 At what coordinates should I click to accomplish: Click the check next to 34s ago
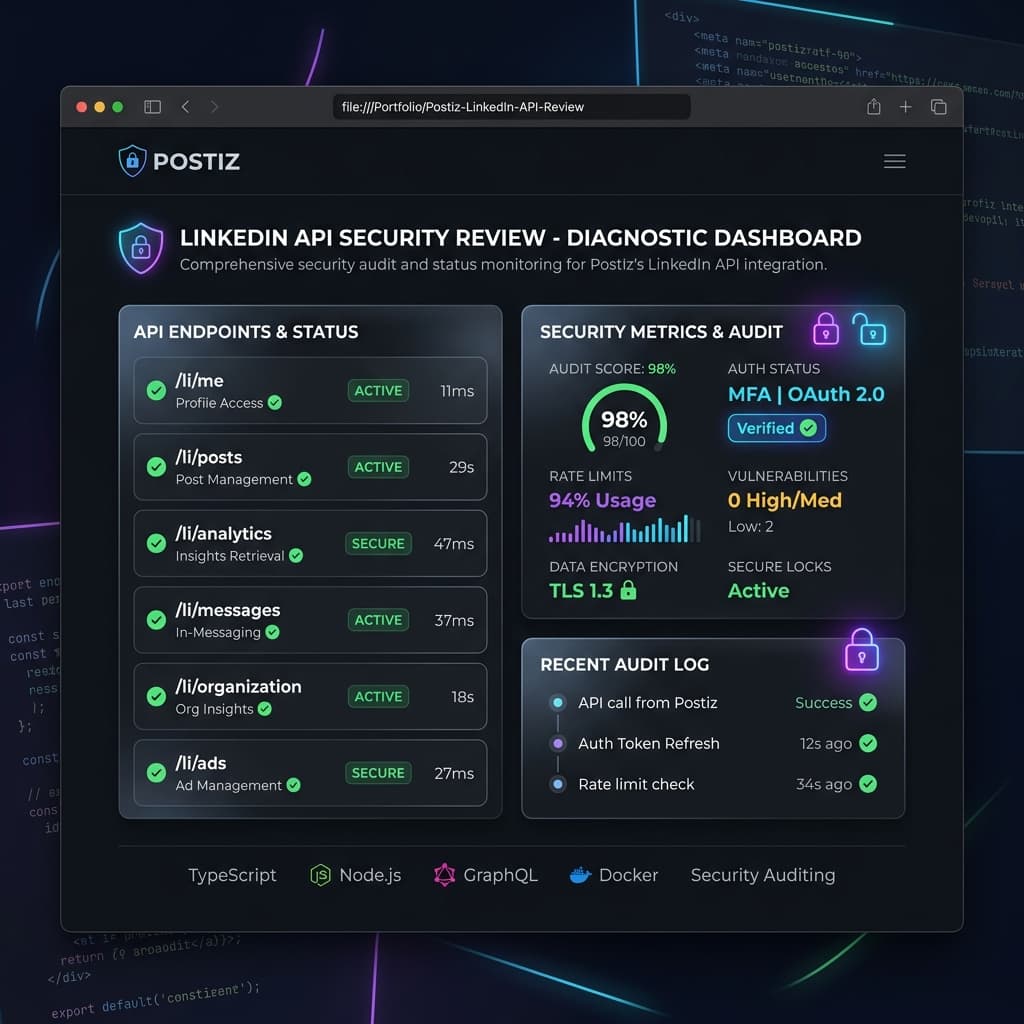pyautogui.click(x=868, y=784)
